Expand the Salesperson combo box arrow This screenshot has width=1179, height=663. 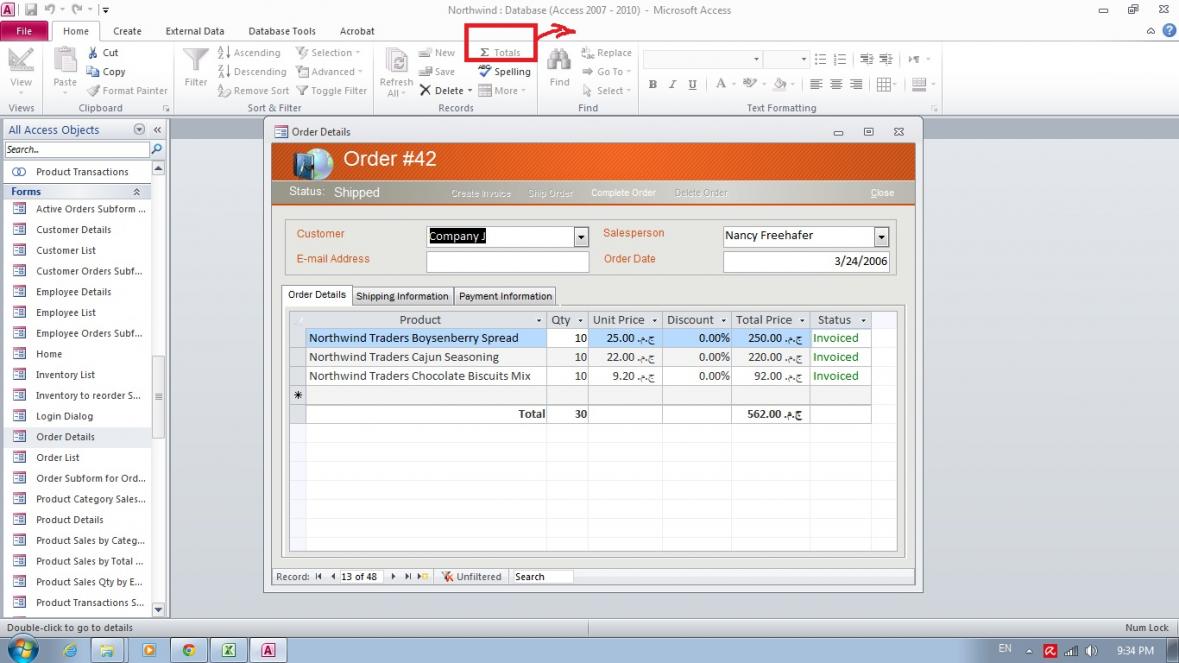881,237
